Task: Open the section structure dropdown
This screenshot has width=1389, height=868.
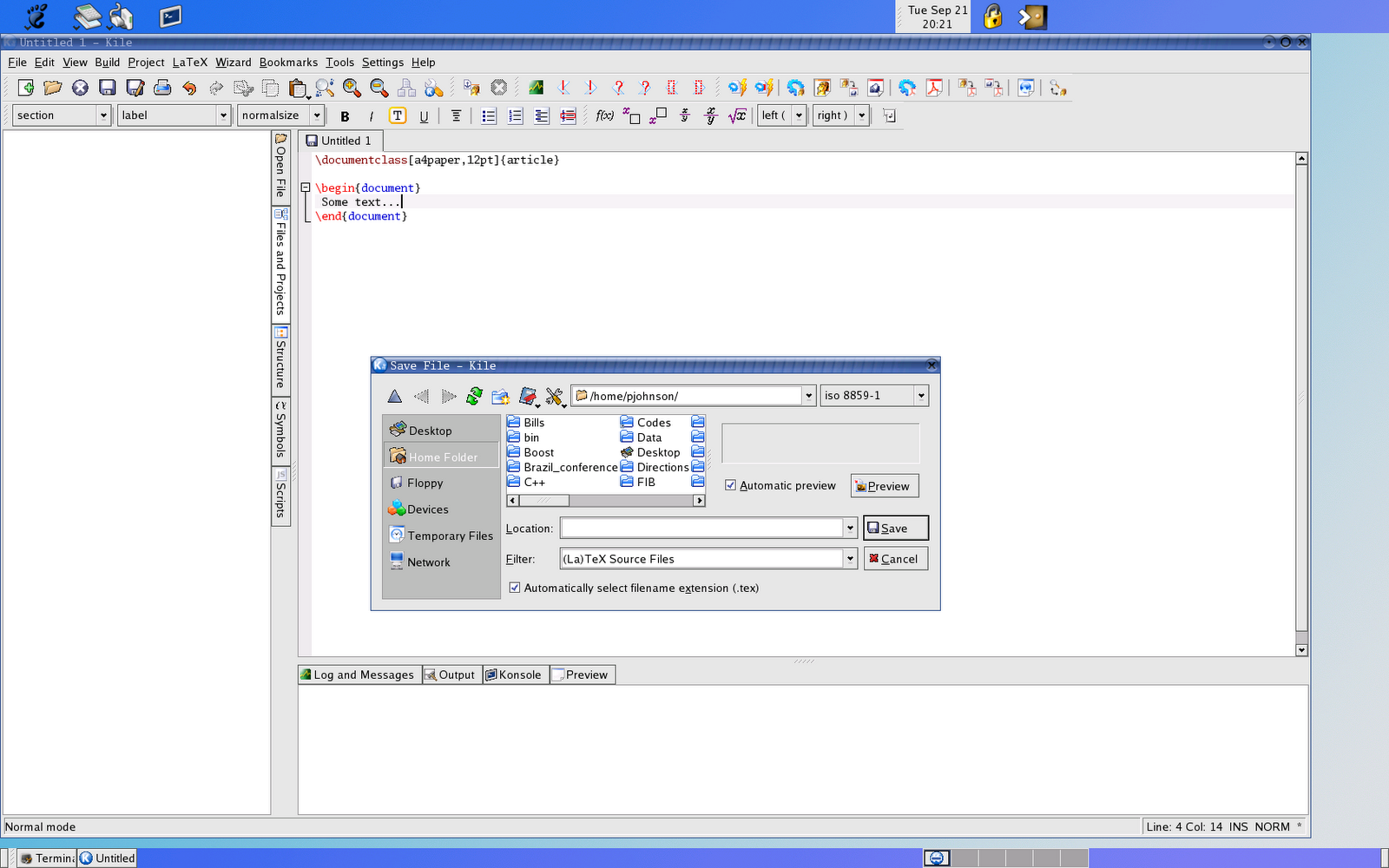Action: pos(103,115)
